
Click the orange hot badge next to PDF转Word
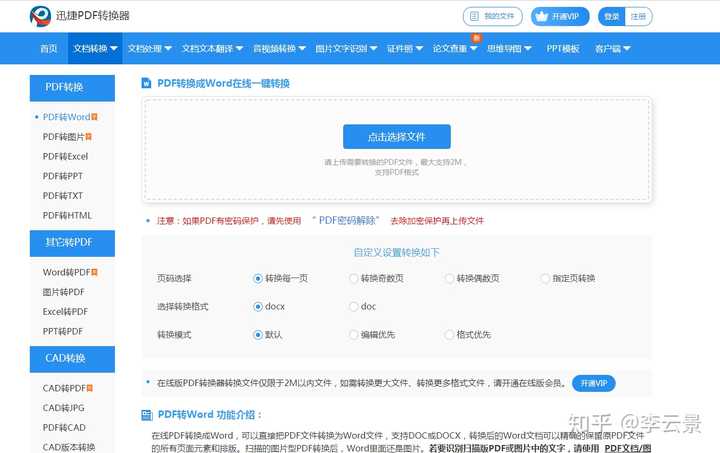point(95,117)
